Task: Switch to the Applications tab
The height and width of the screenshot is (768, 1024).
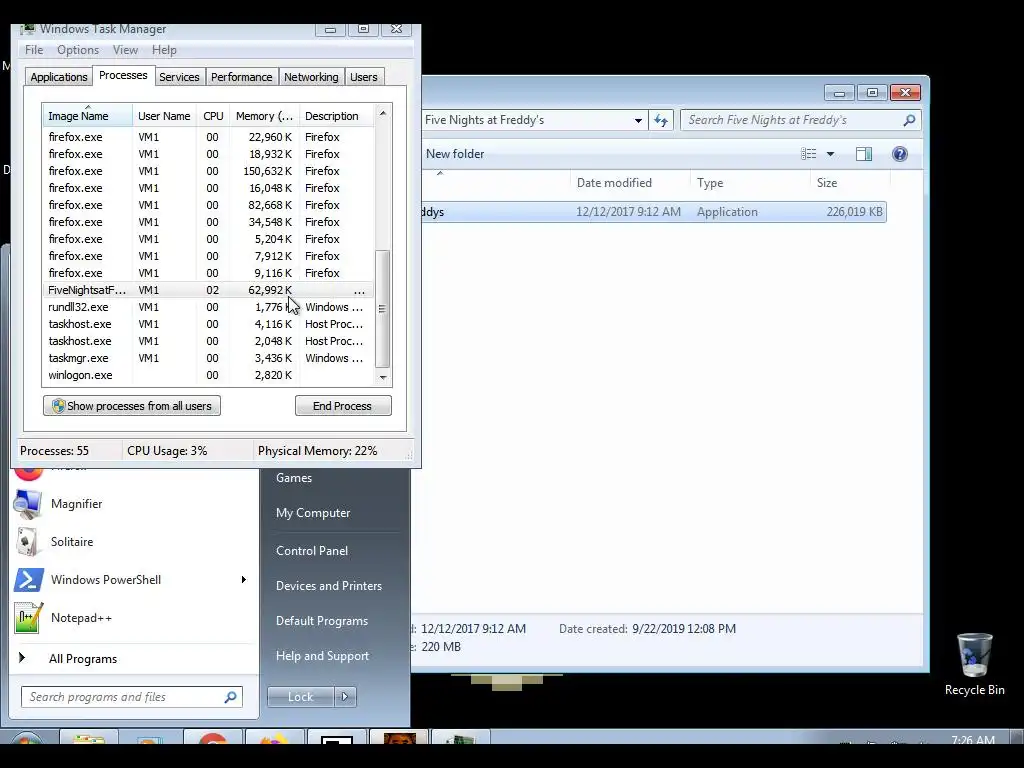Action: click(59, 77)
